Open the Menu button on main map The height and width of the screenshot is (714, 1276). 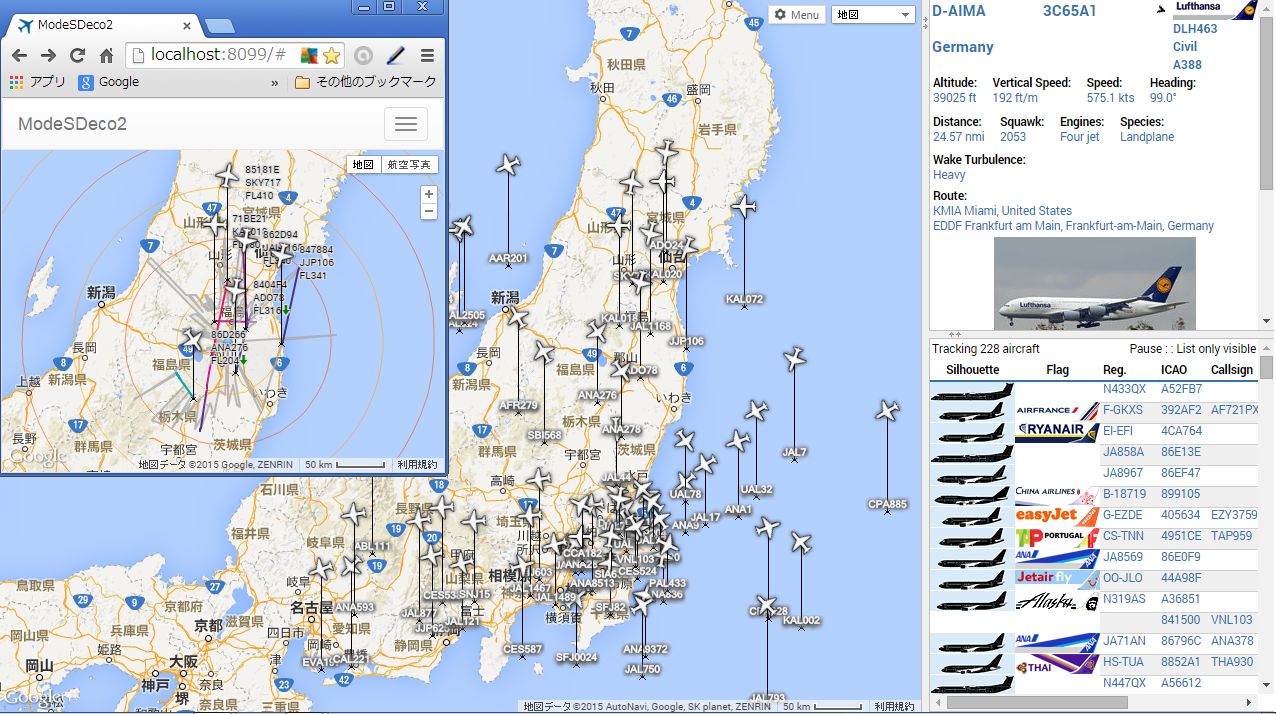coord(797,15)
